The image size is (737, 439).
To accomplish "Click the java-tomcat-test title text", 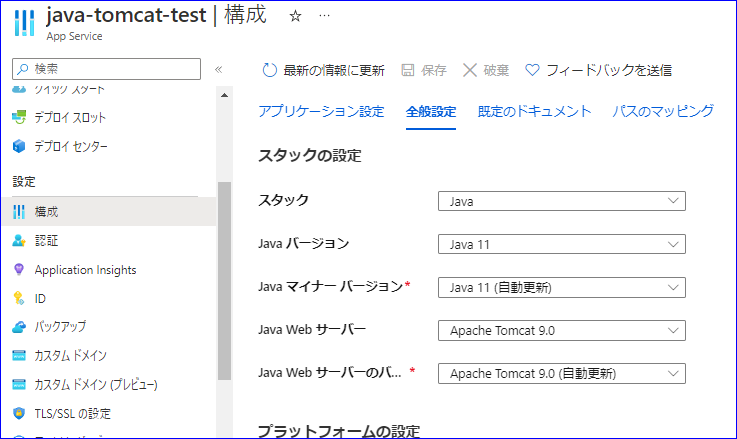I will pos(126,15).
